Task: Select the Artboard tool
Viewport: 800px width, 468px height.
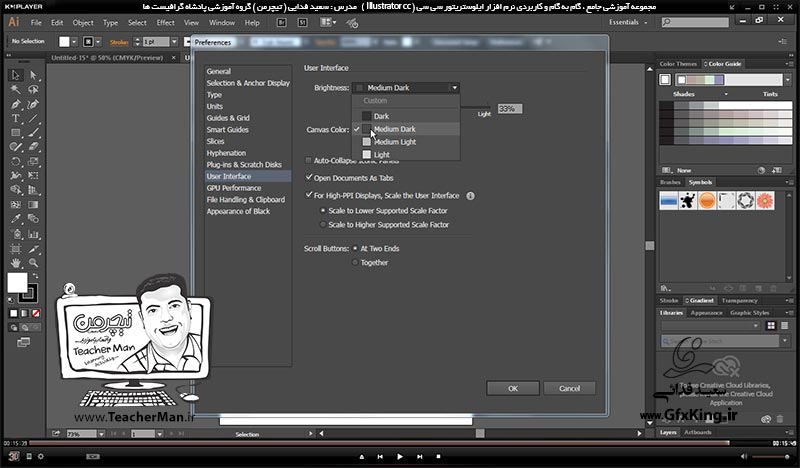Action: click(15, 249)
